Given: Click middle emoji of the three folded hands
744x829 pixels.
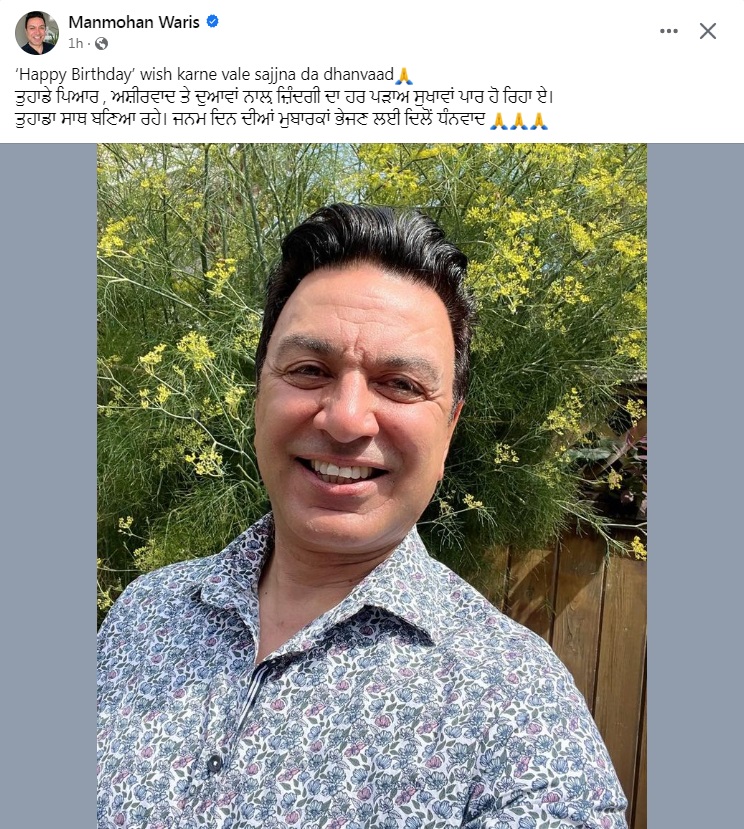Looking at the screenshot, I should pyautogui.click(x=519, y=121).
